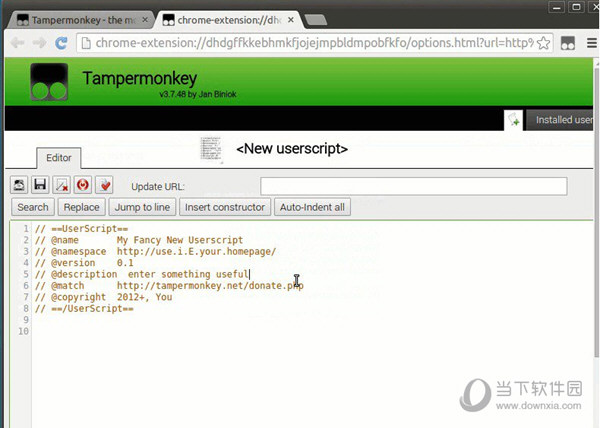Click the '// ==UserScript==' line
Viewport: 600px width, 428px height.
pos(82,229)
